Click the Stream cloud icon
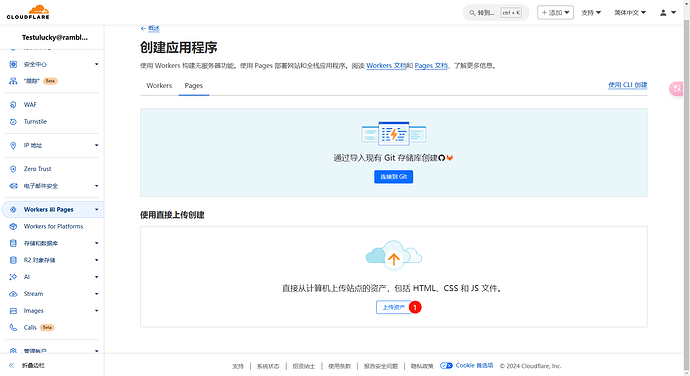 [13, 294]
